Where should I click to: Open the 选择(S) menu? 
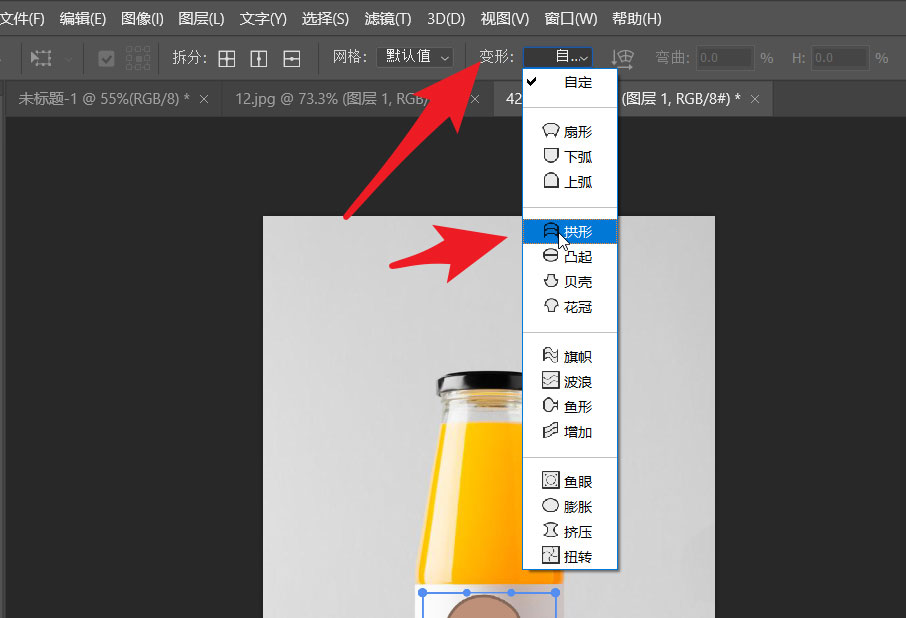point(325,19)
